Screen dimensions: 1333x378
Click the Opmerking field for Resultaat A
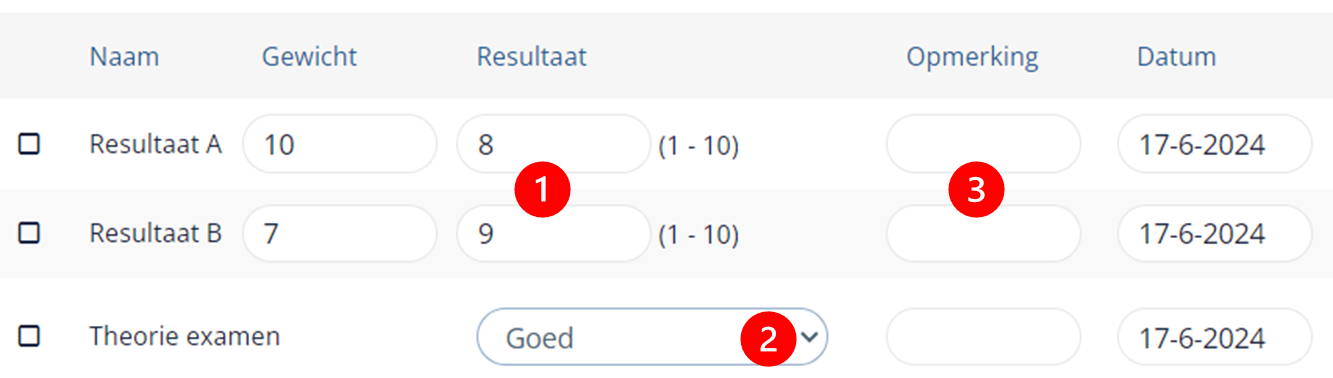click(983, 144)
